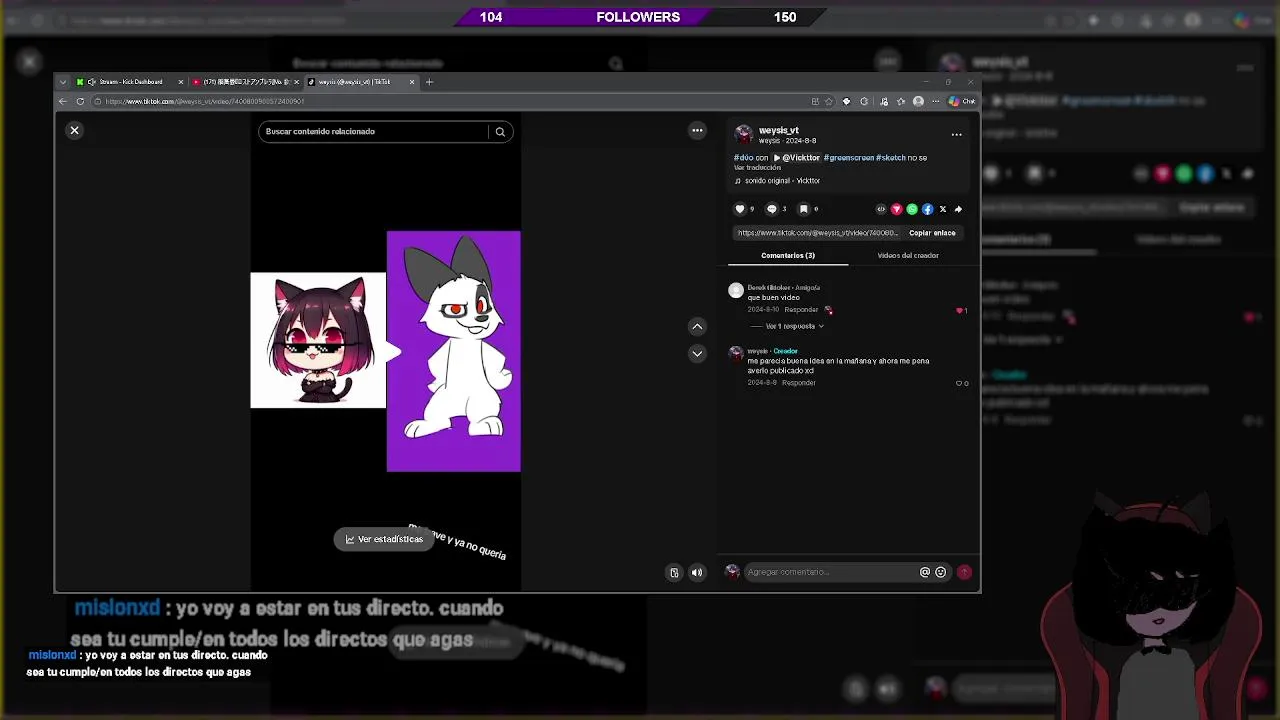Like the video with the heart icon
Screen dimensions: 1280x720
pos(740,209)
